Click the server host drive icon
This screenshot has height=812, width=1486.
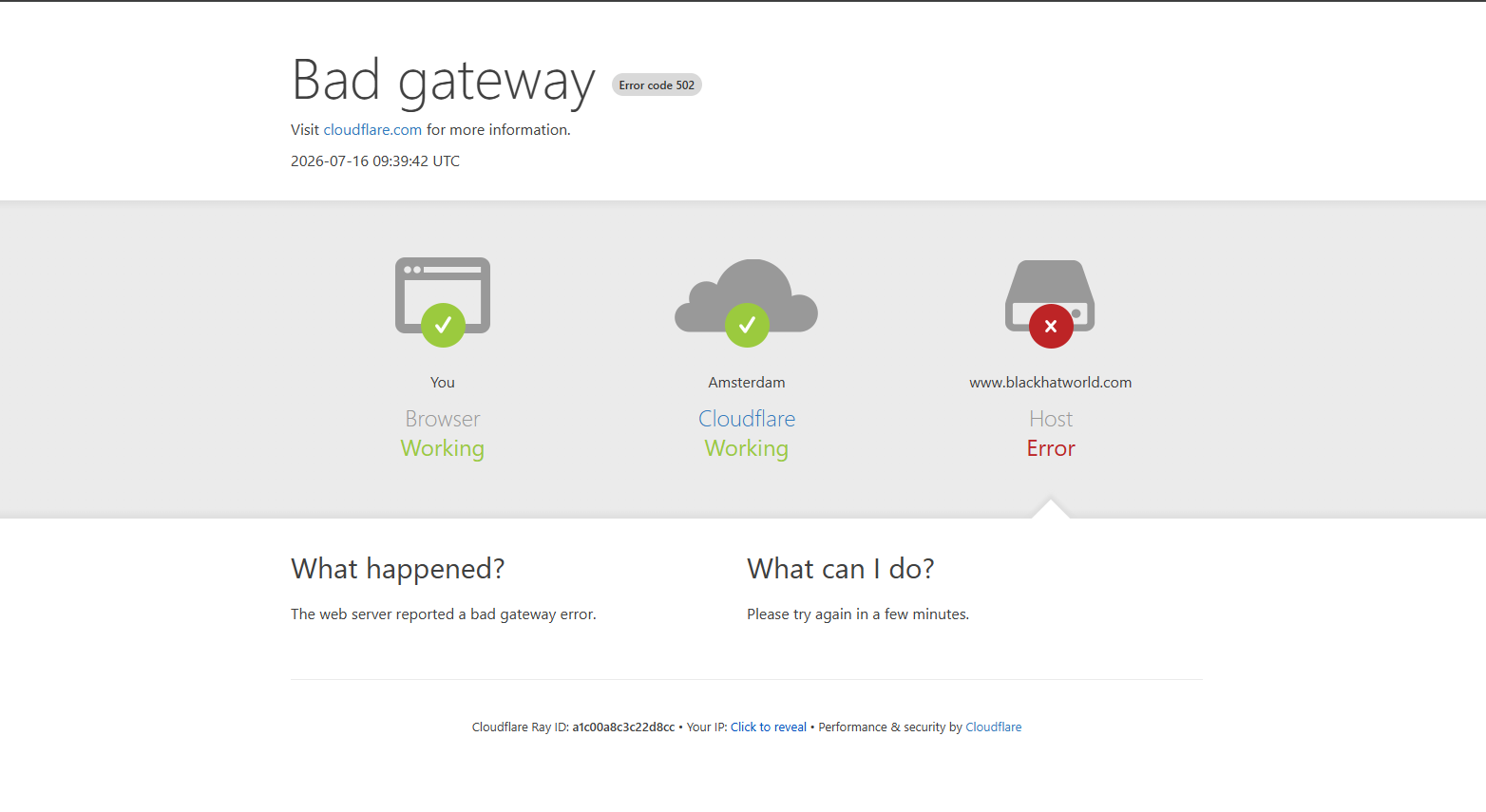point(1050,294)
